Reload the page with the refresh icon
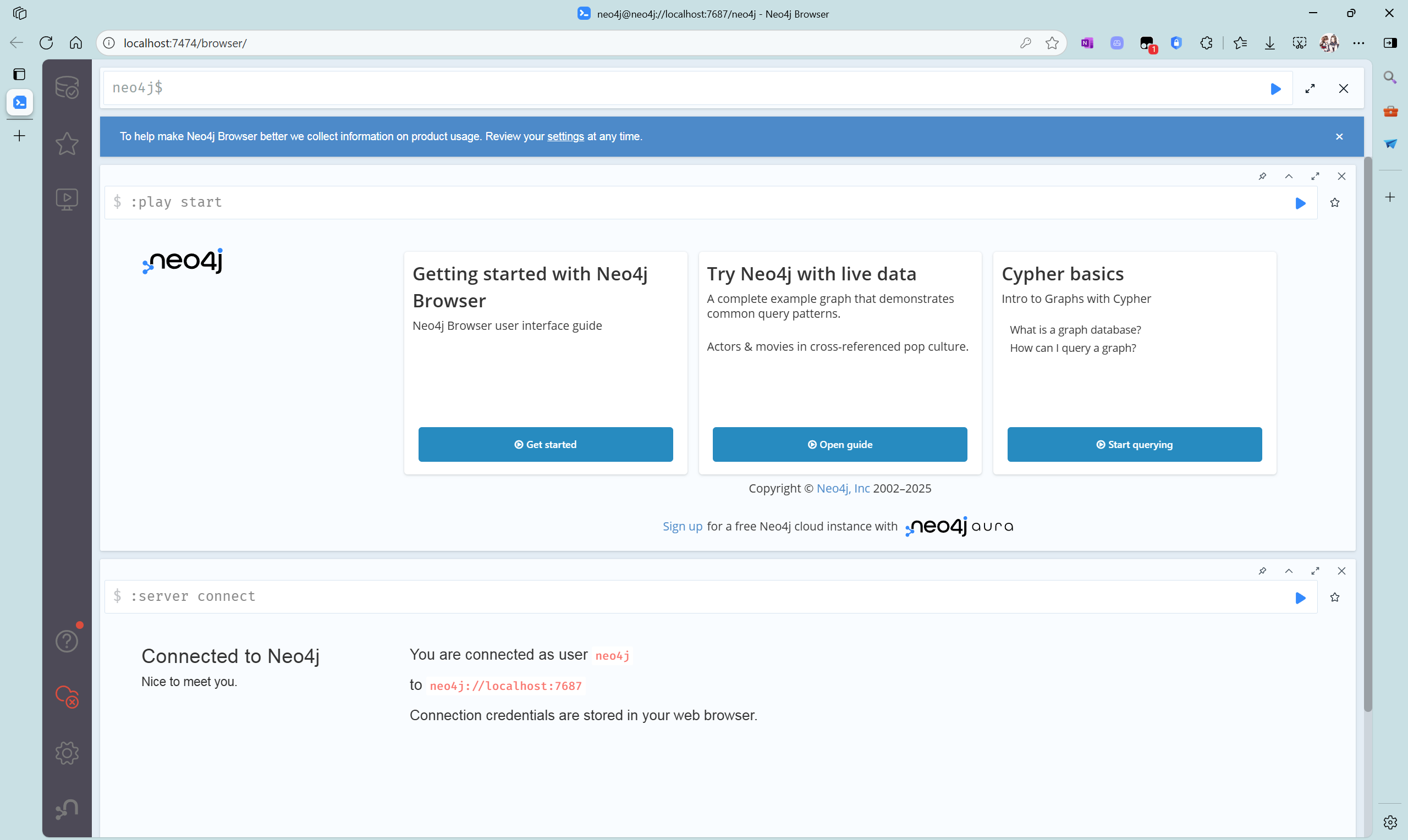The width and height of the screenshot is (1408, 840). tap(46, 43)
